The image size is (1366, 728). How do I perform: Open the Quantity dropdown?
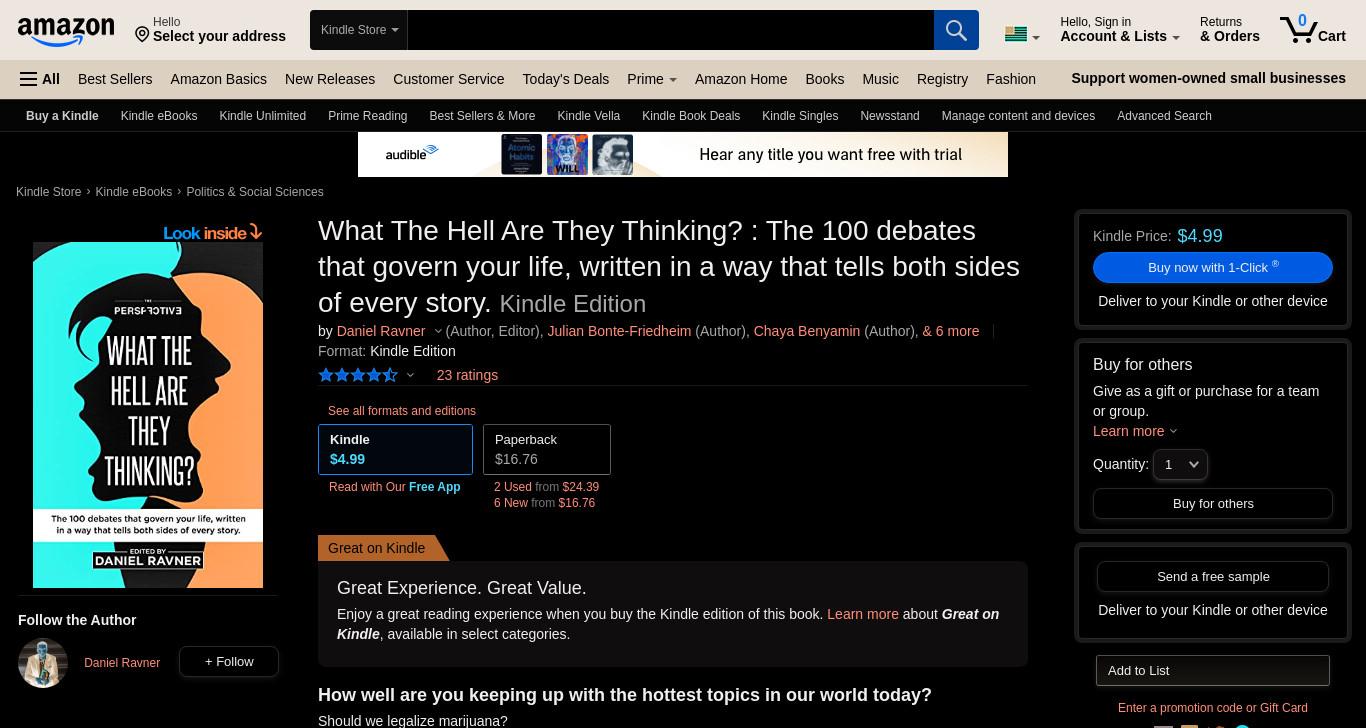[x=1180, y=464]
